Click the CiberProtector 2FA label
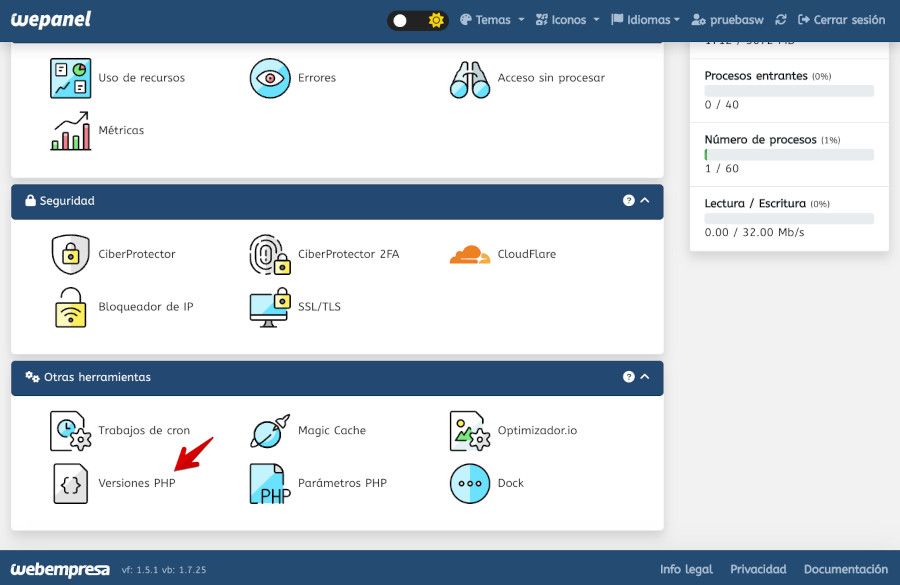Image resolution: width=900 pixels, height=585 pixels. pos(348,254)
